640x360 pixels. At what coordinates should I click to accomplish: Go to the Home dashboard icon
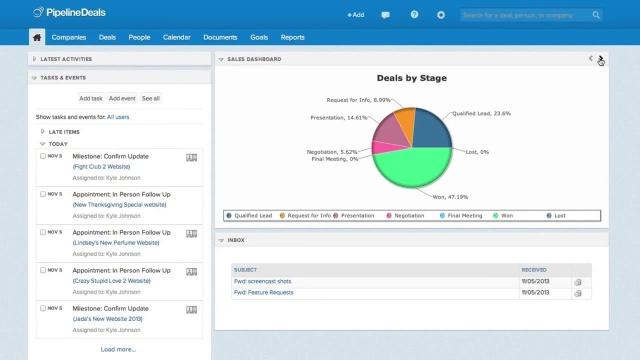point(37,38)
